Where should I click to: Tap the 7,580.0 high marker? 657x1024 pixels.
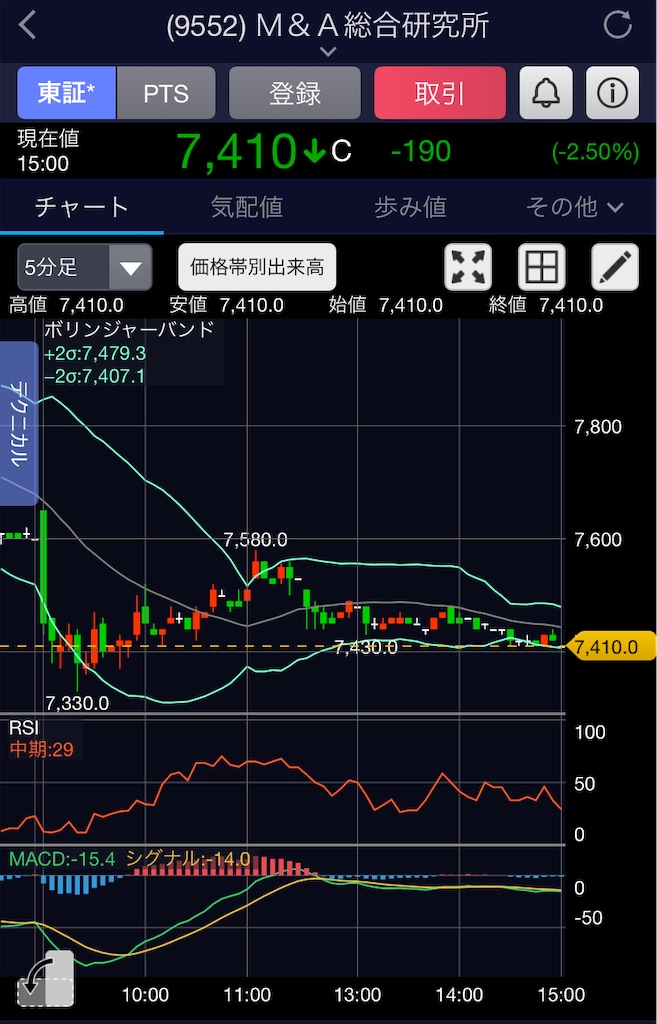255,540
